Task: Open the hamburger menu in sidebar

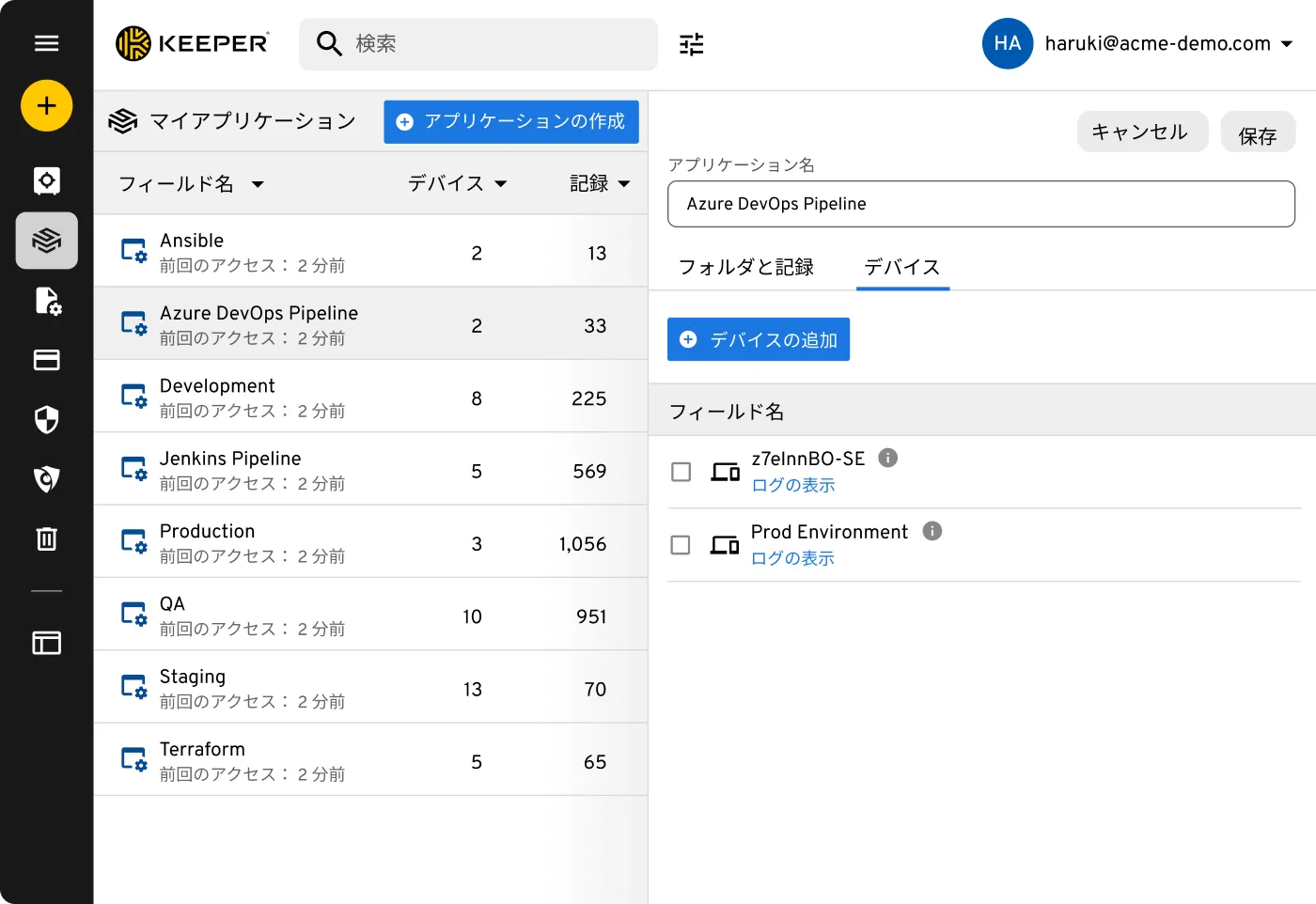Action: point(46,43)
